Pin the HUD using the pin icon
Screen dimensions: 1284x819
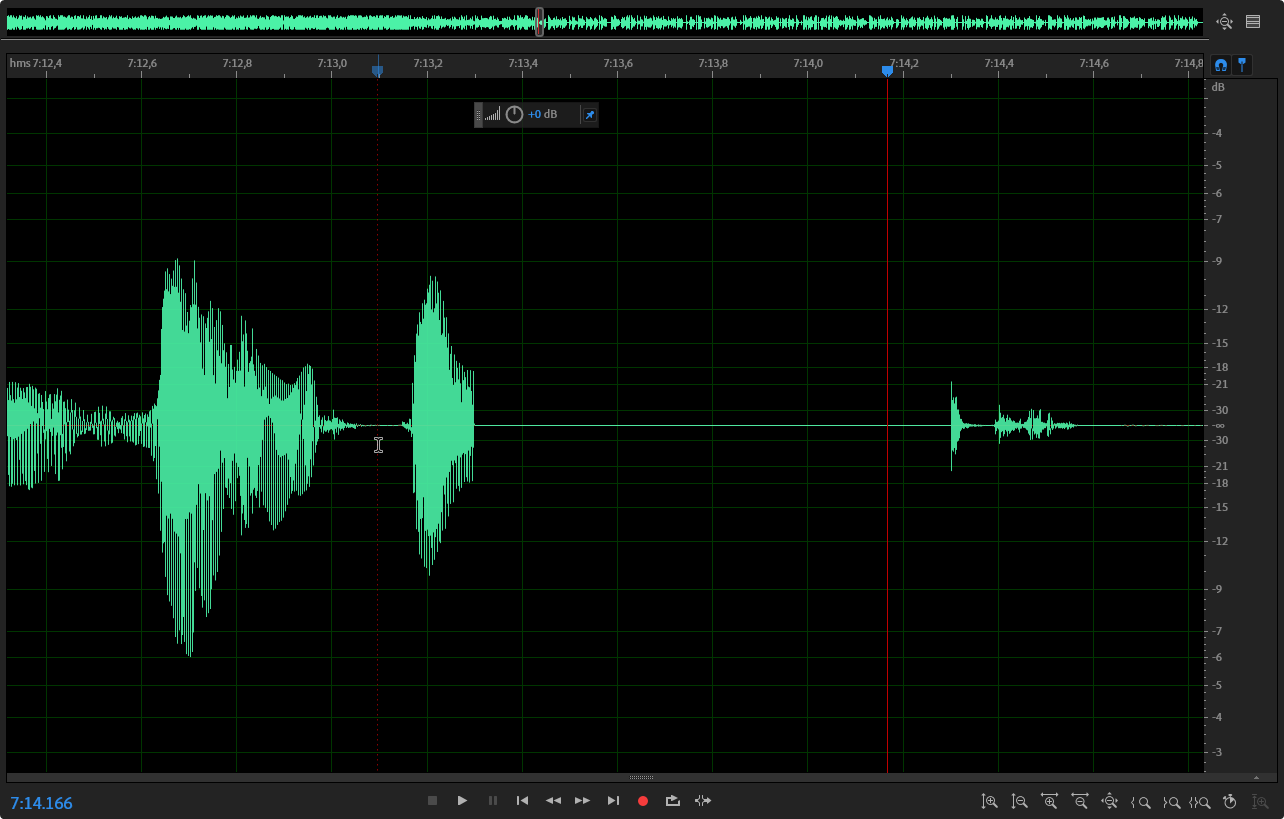(x=589, y=114)
